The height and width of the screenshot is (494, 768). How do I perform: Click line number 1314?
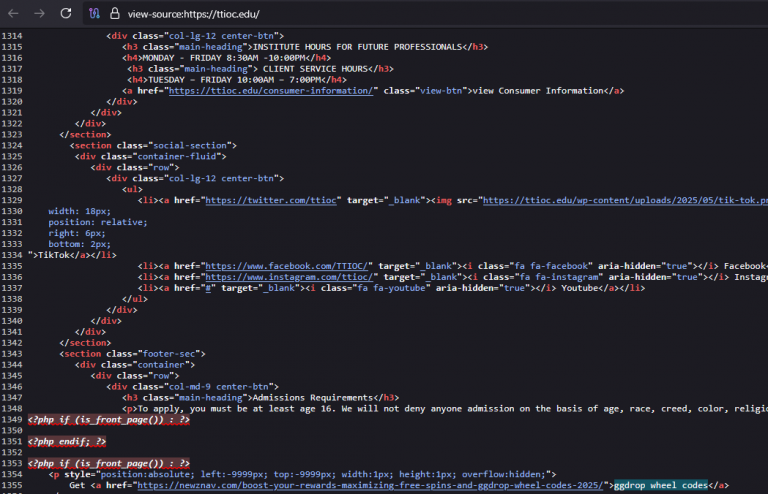coord(12,36)
